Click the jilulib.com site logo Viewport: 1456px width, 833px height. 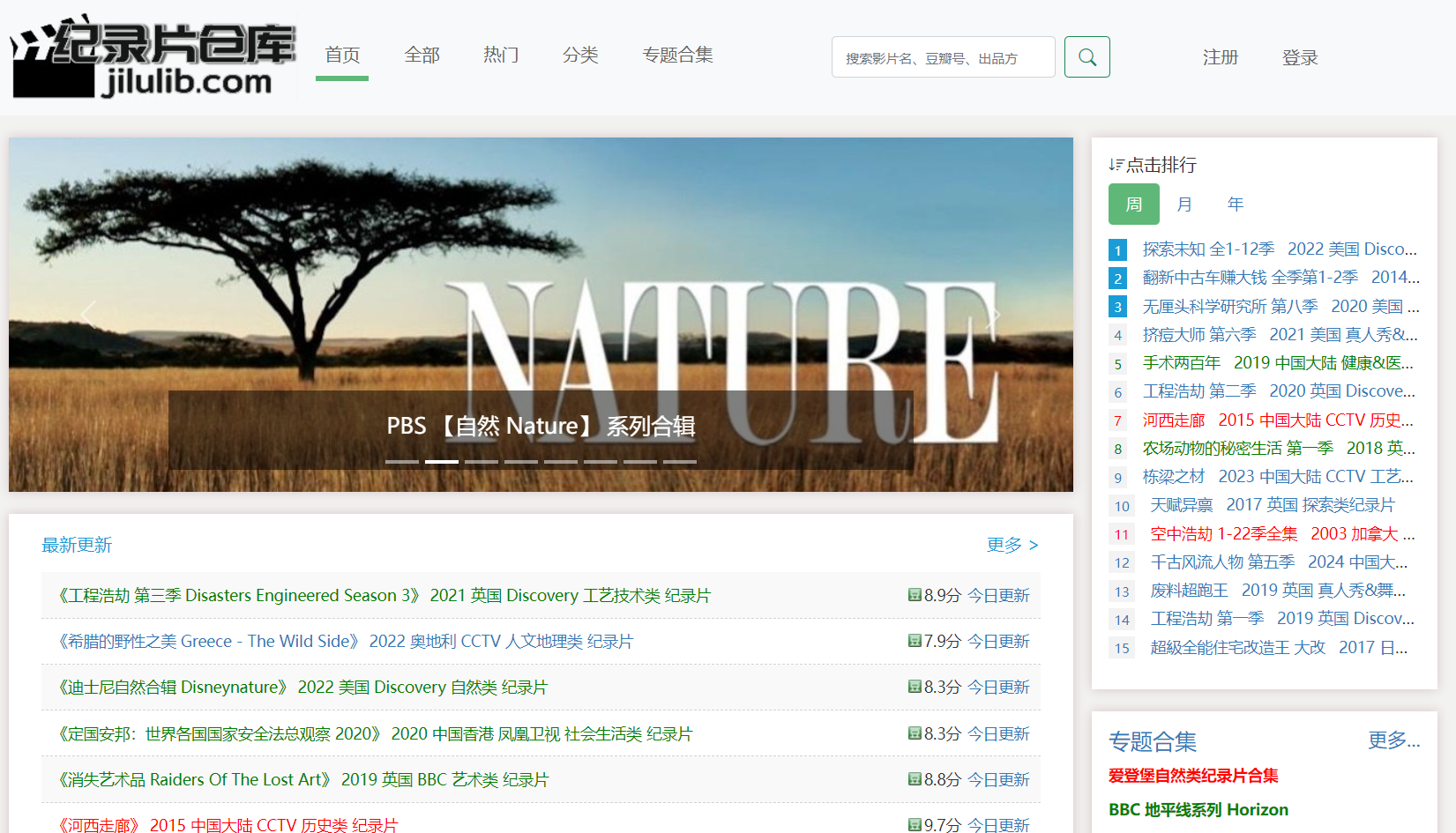152,56
